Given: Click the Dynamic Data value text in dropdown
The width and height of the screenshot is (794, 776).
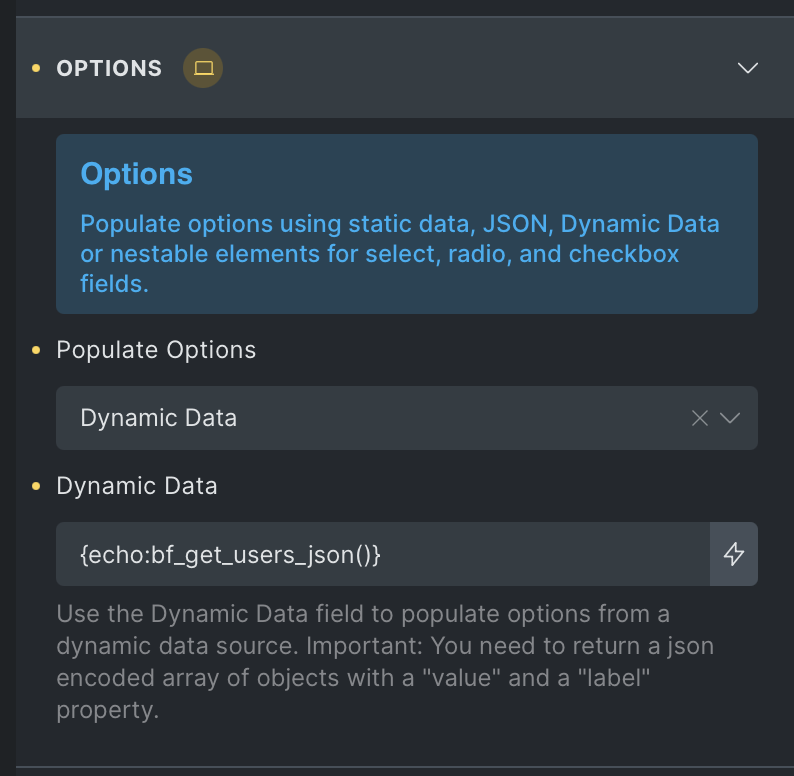Looking at the screenshot, I should (158, 418).
